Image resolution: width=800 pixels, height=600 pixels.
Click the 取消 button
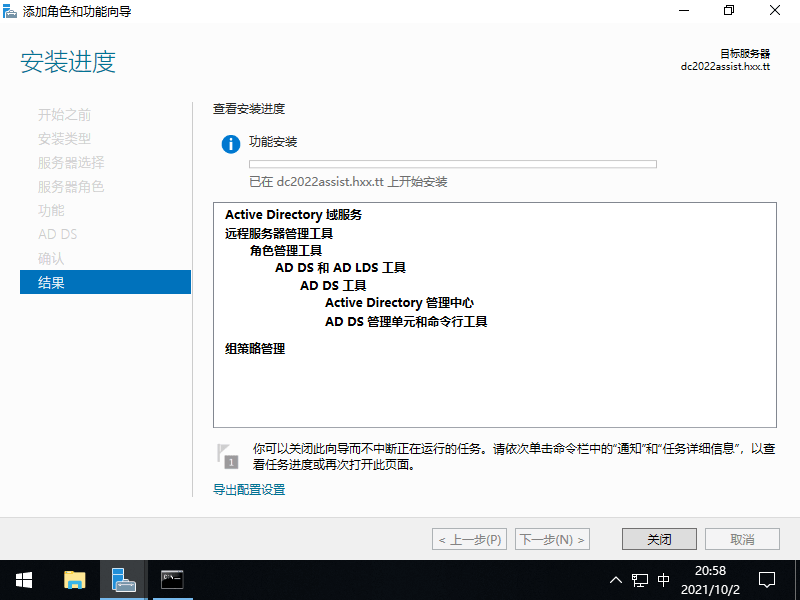tap(742, 539)
